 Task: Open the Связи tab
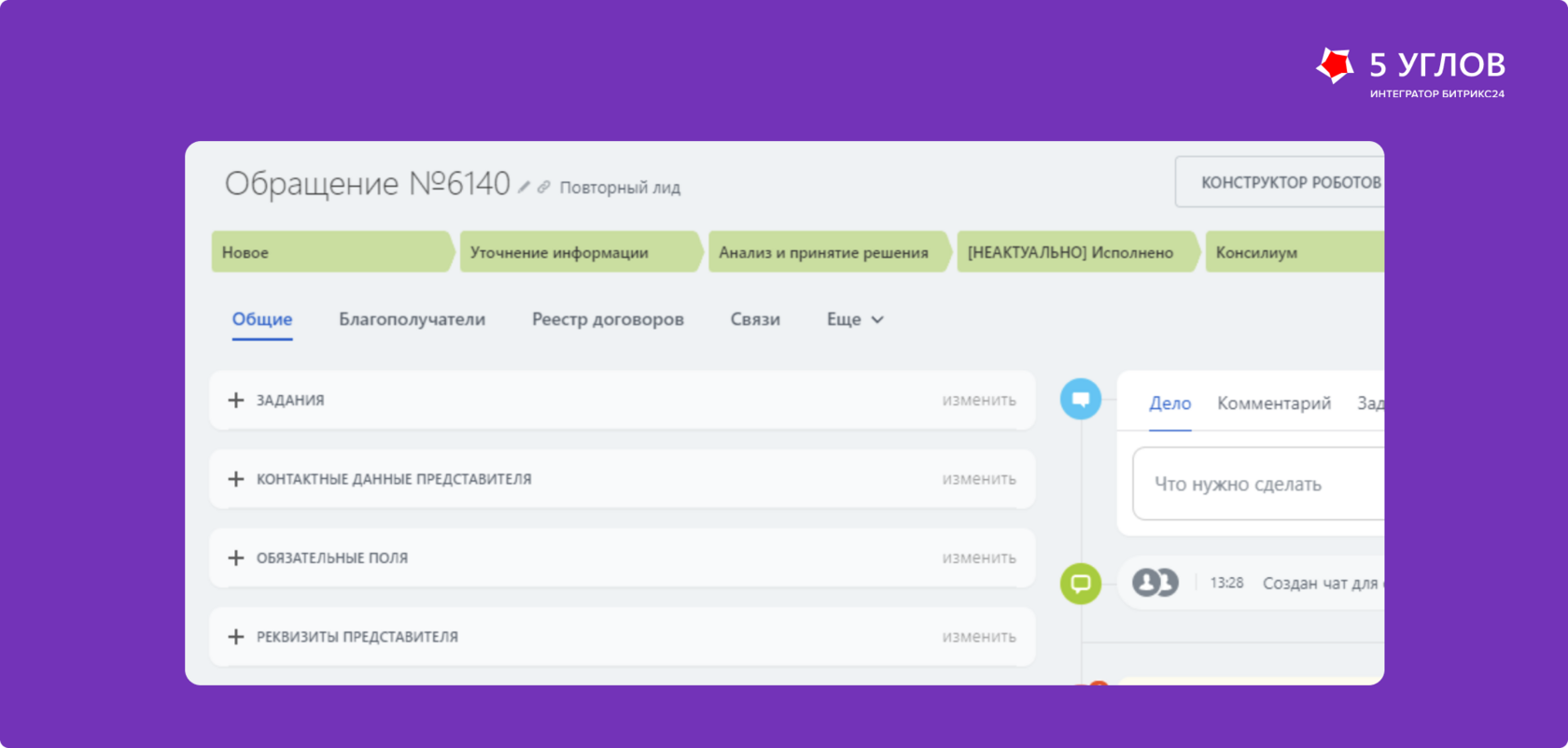pyautogui.click(x=755, y=319)
